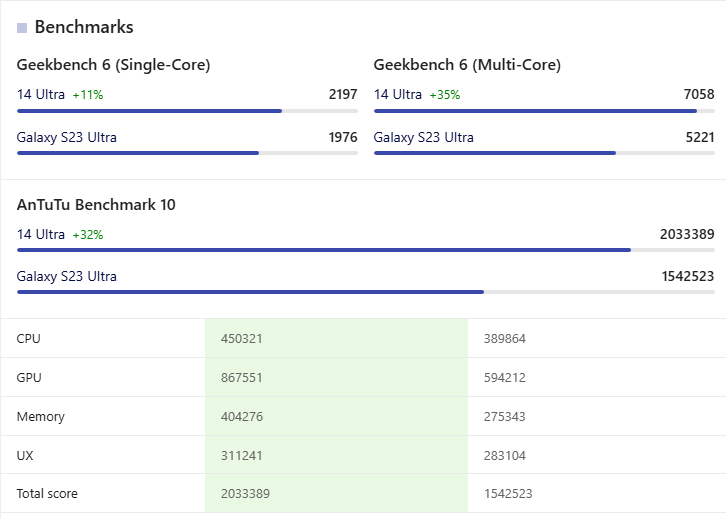This screenshot has height=519, width=726.
Task: Select the Geekbench 6 (Multi-Core) title
Action: point(467,65)
